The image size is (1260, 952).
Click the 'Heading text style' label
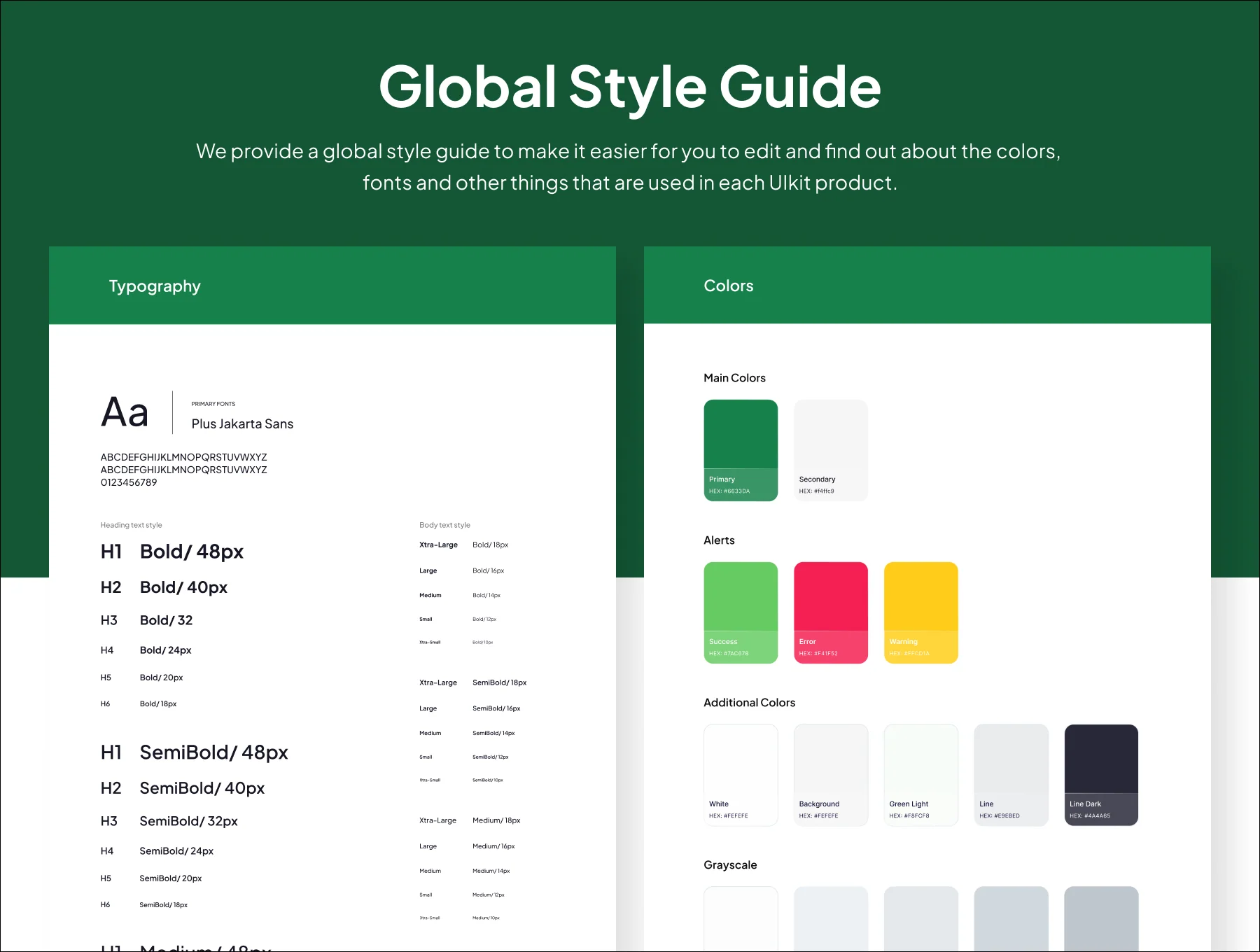tap(131, 525)
